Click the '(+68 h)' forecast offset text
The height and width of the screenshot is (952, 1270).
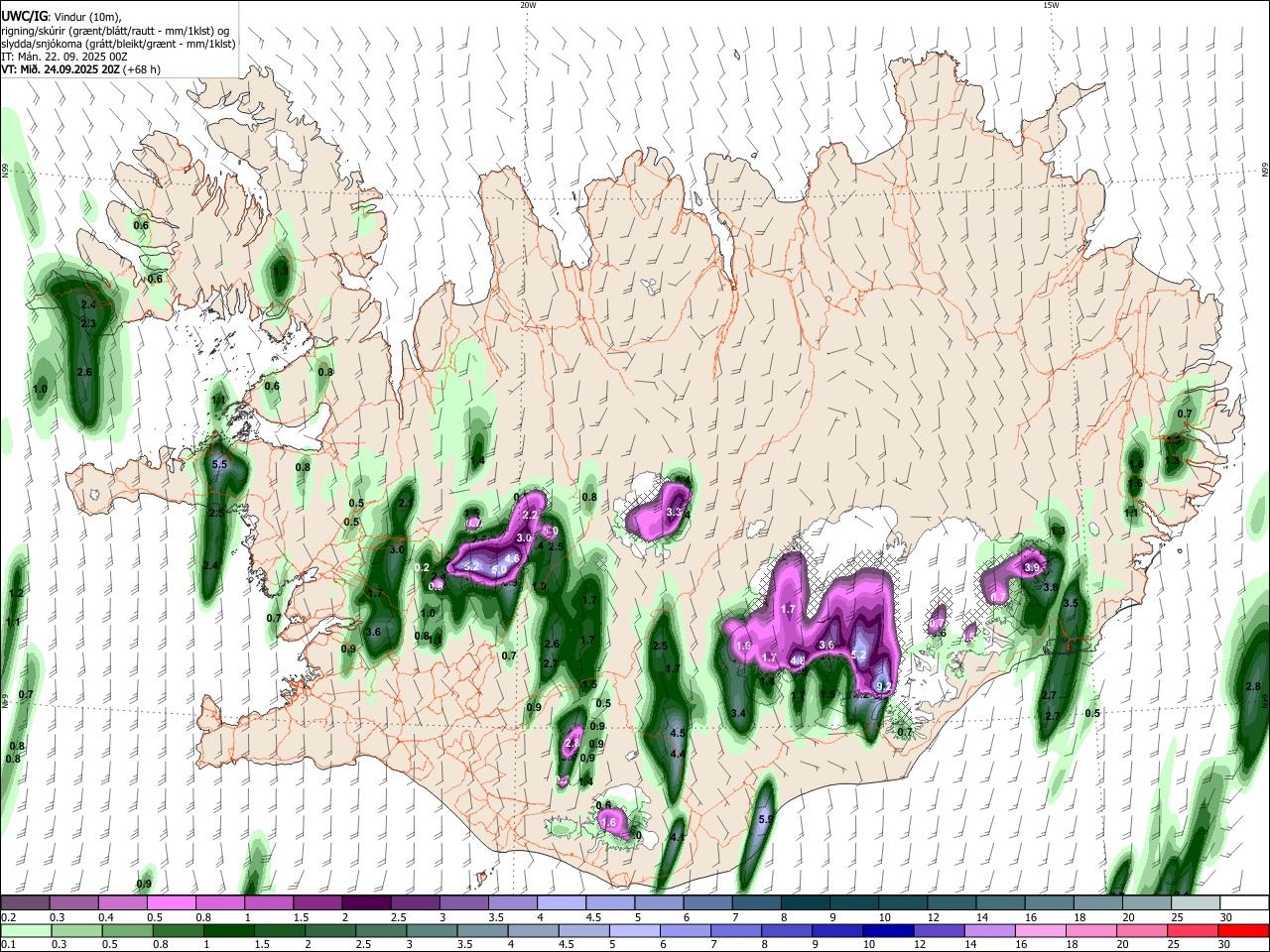(x=143, y=69)
